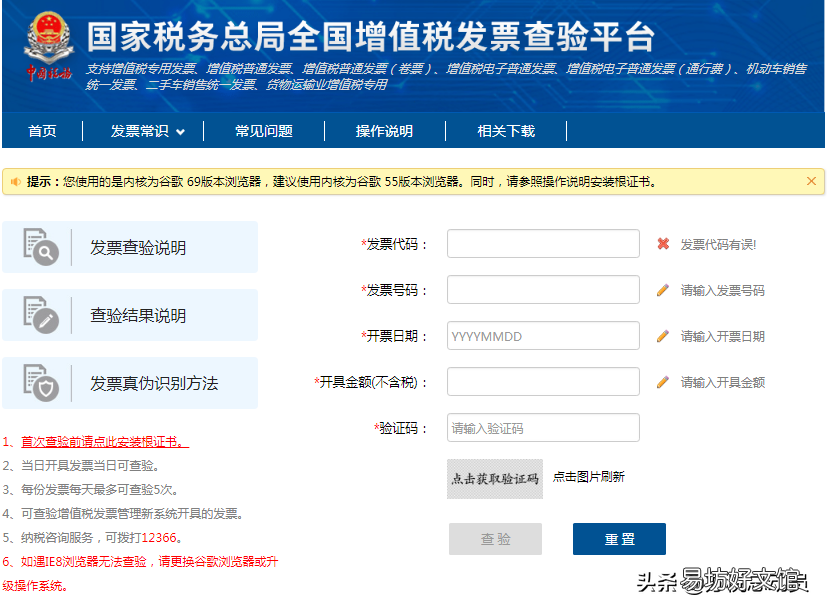The width and height of the screenshot is (827, 611).
Task: Open the 发票真伪识别方法 panel
Action: (x=130, y=383)
